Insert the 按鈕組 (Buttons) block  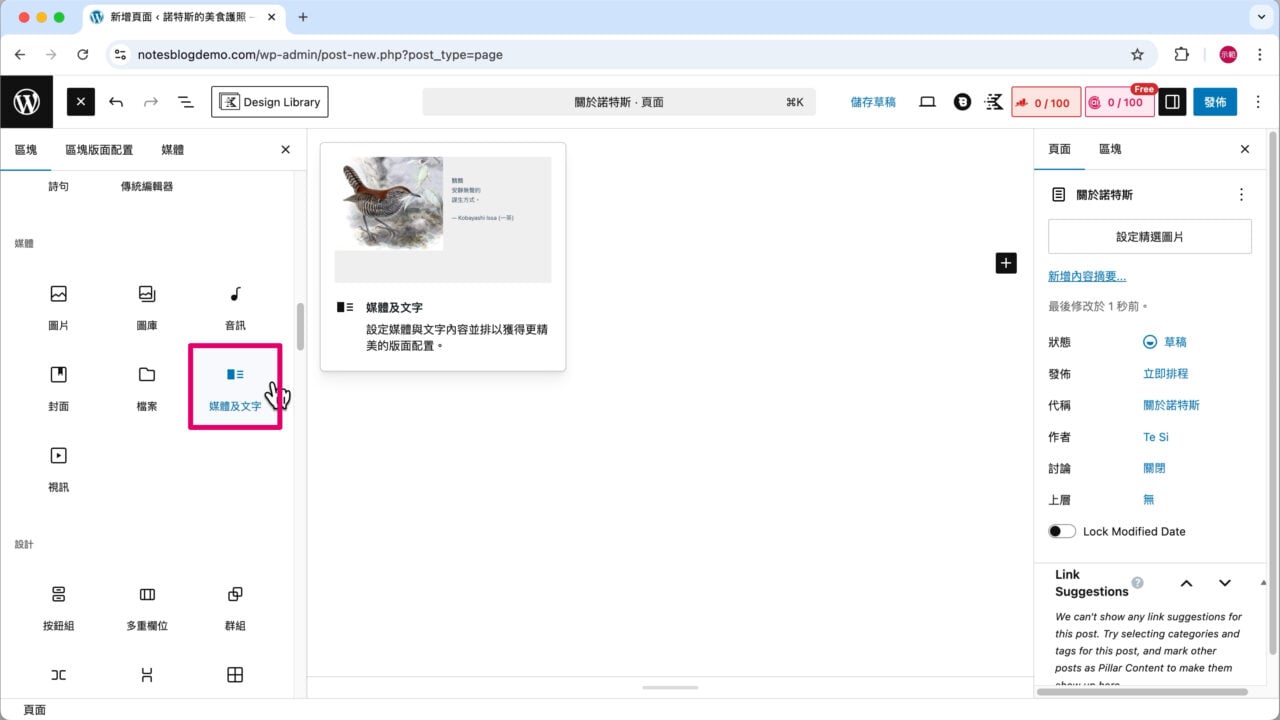click(x=58, y=606)
